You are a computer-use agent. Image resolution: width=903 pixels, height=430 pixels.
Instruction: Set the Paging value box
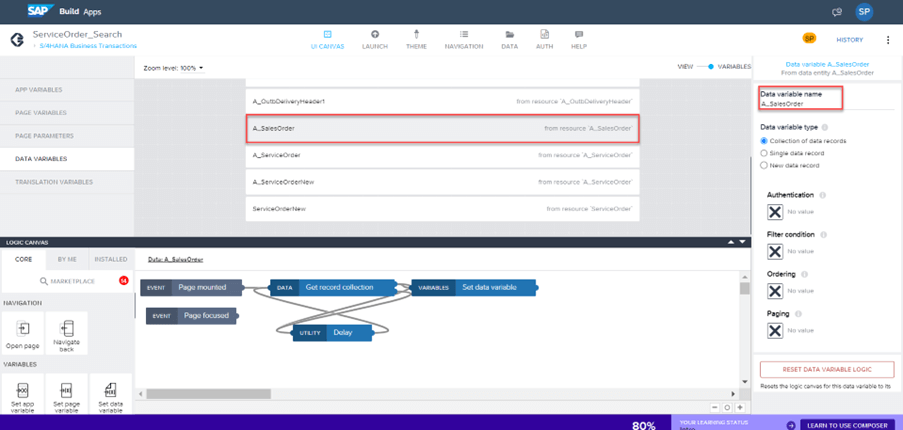click(775, 330)
